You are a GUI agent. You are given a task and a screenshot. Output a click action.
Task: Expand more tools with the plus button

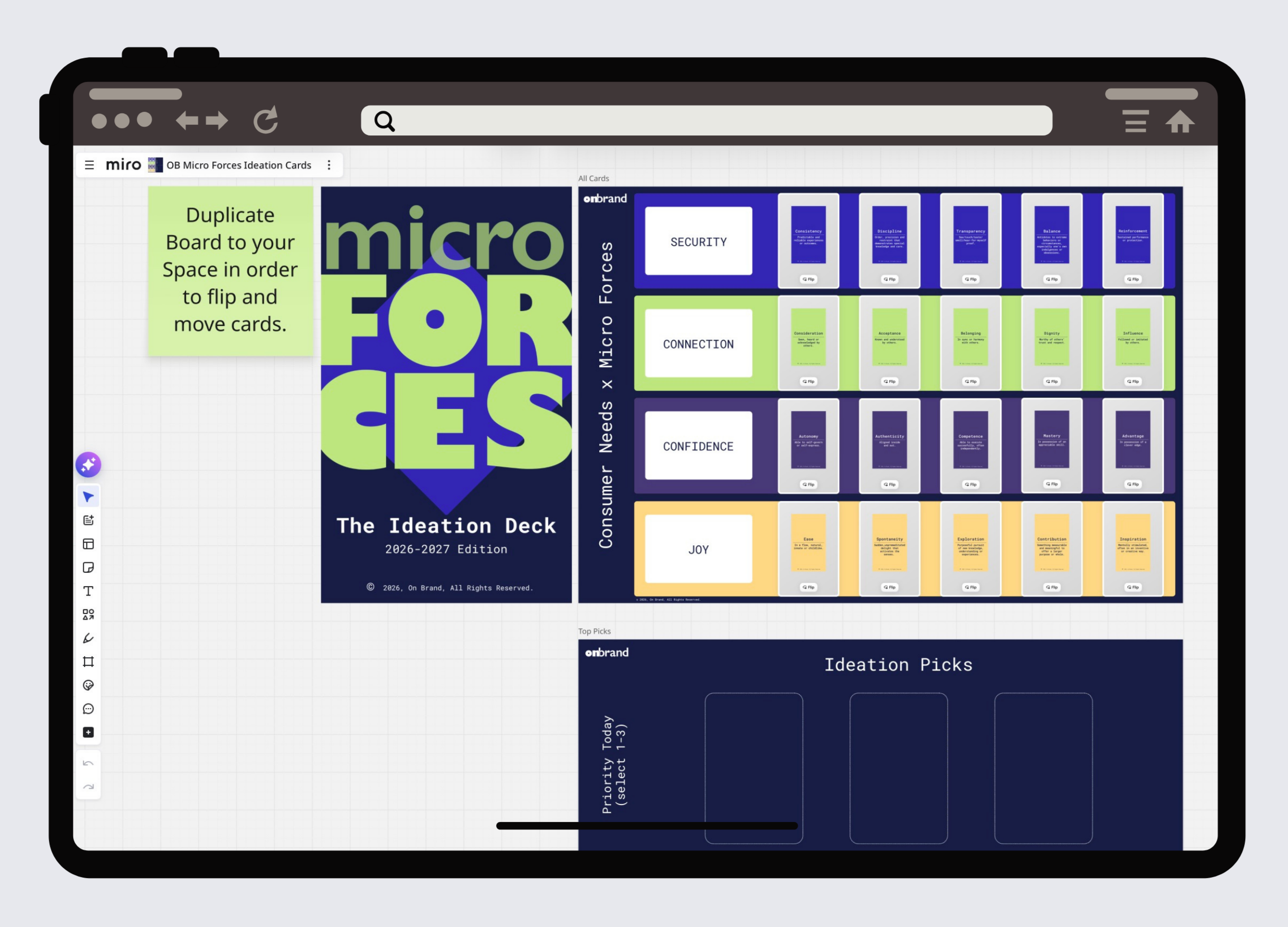pos(88,732)
